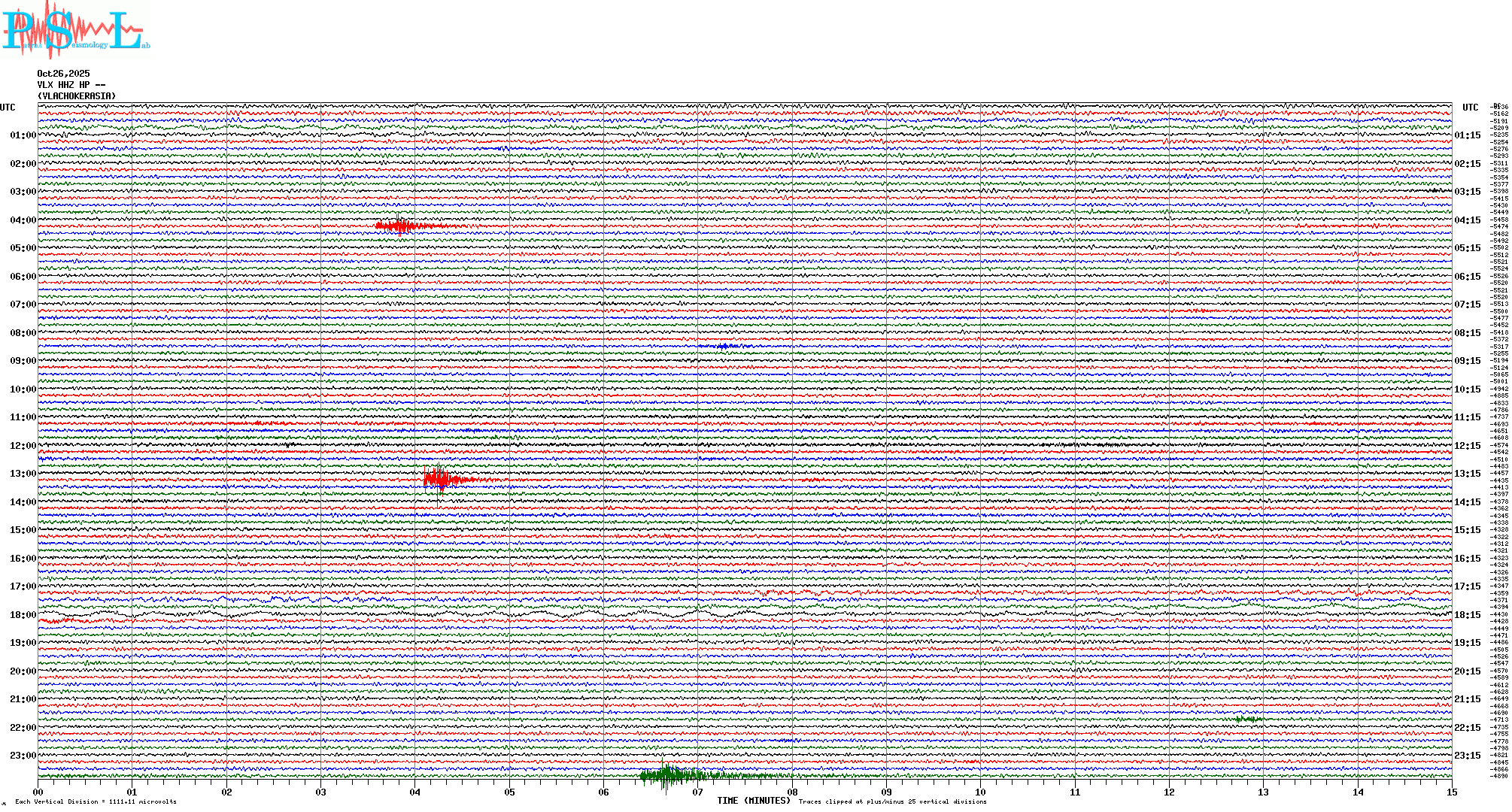Click the right UTC axis header
Screen dimensions: 1512x812
click(x=1470, y=108)
